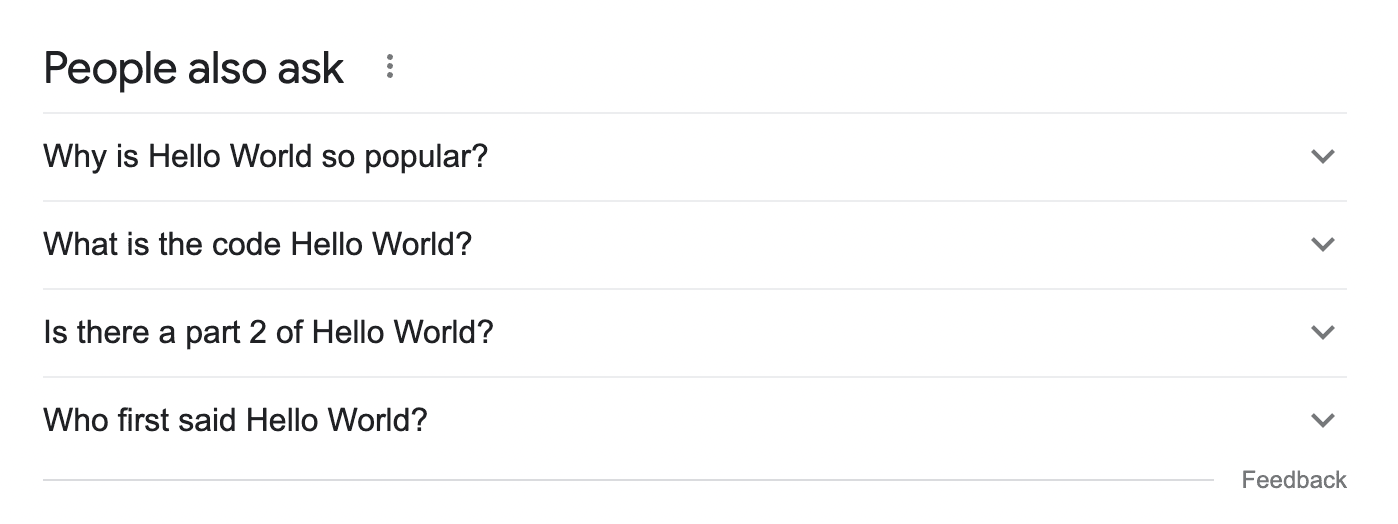Click the words part 2 in third question

(226, 333)
